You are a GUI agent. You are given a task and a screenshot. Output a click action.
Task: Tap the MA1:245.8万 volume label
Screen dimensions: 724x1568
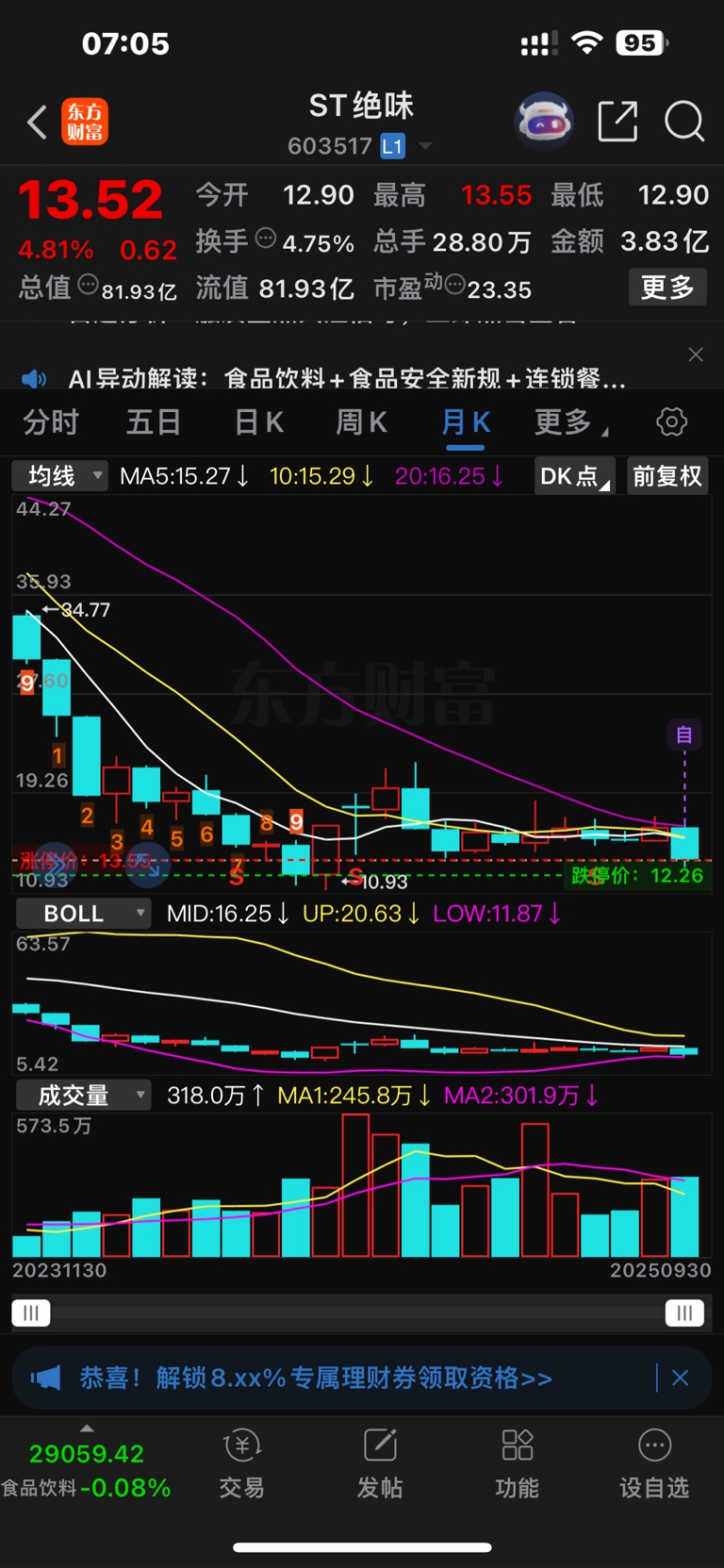(354, 1095)
